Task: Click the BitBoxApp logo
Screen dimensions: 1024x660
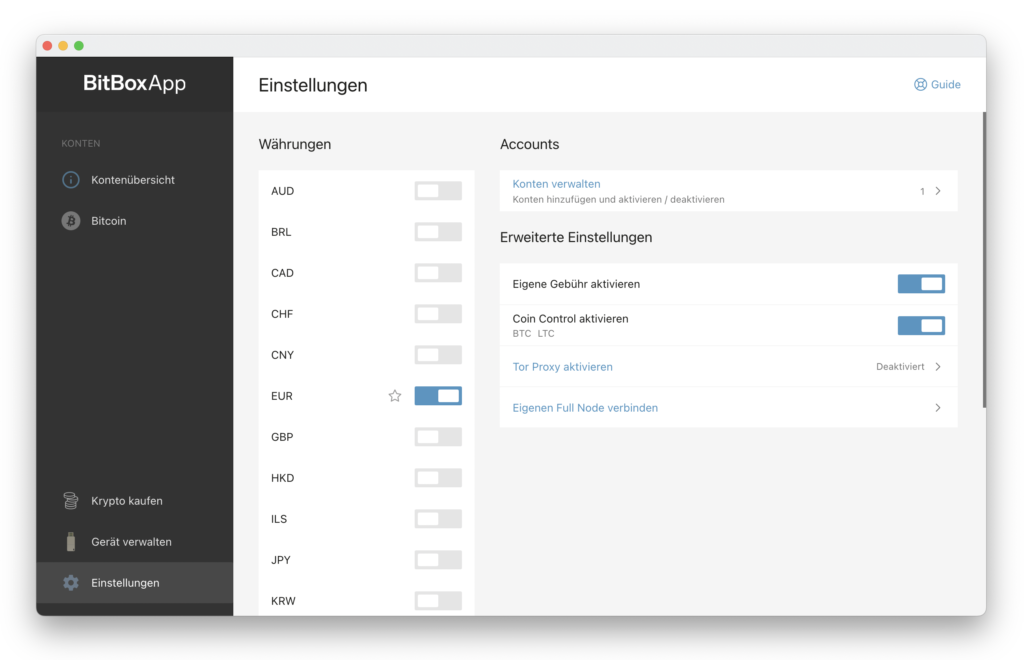Action: tap(134, 84)
